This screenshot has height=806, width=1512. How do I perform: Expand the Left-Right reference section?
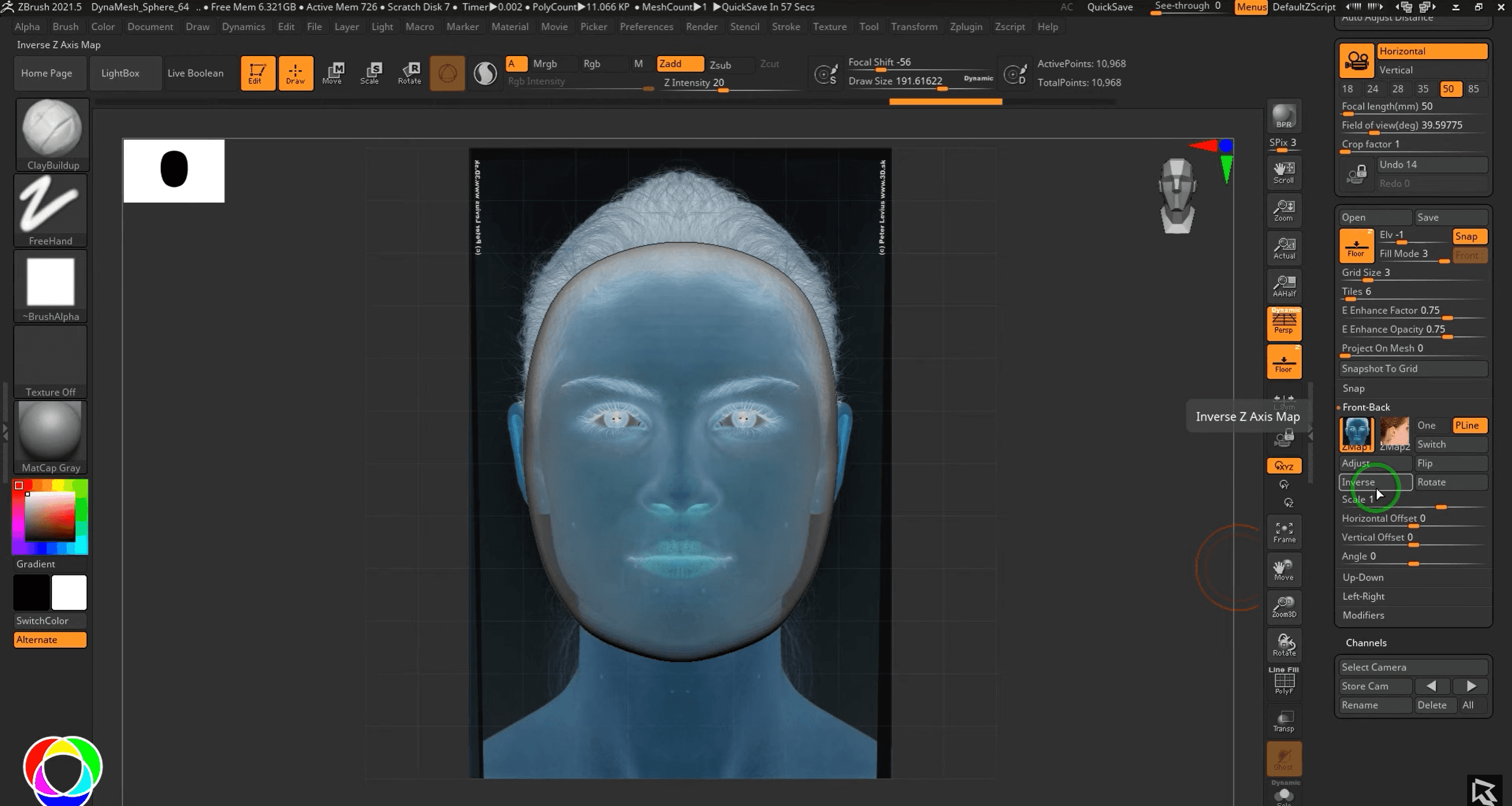[x=1363, y=596]
